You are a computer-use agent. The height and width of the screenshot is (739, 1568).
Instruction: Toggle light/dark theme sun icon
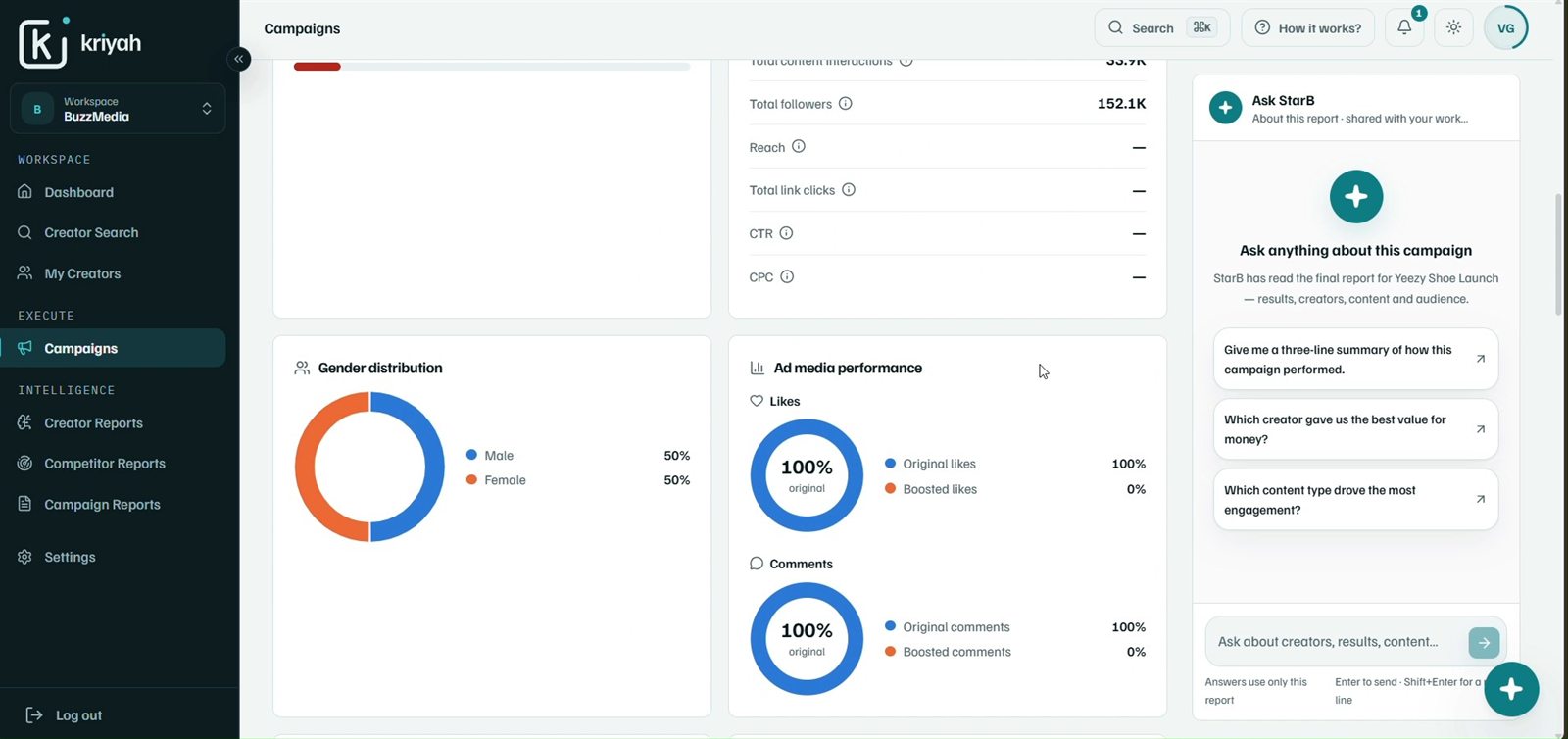pos(1454,27)
